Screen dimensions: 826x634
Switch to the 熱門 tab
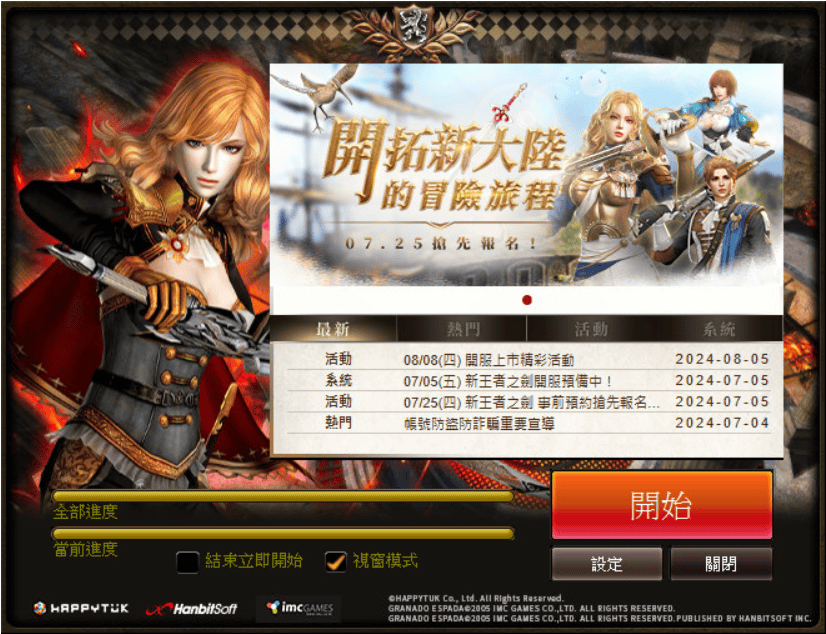coord(462,329)
